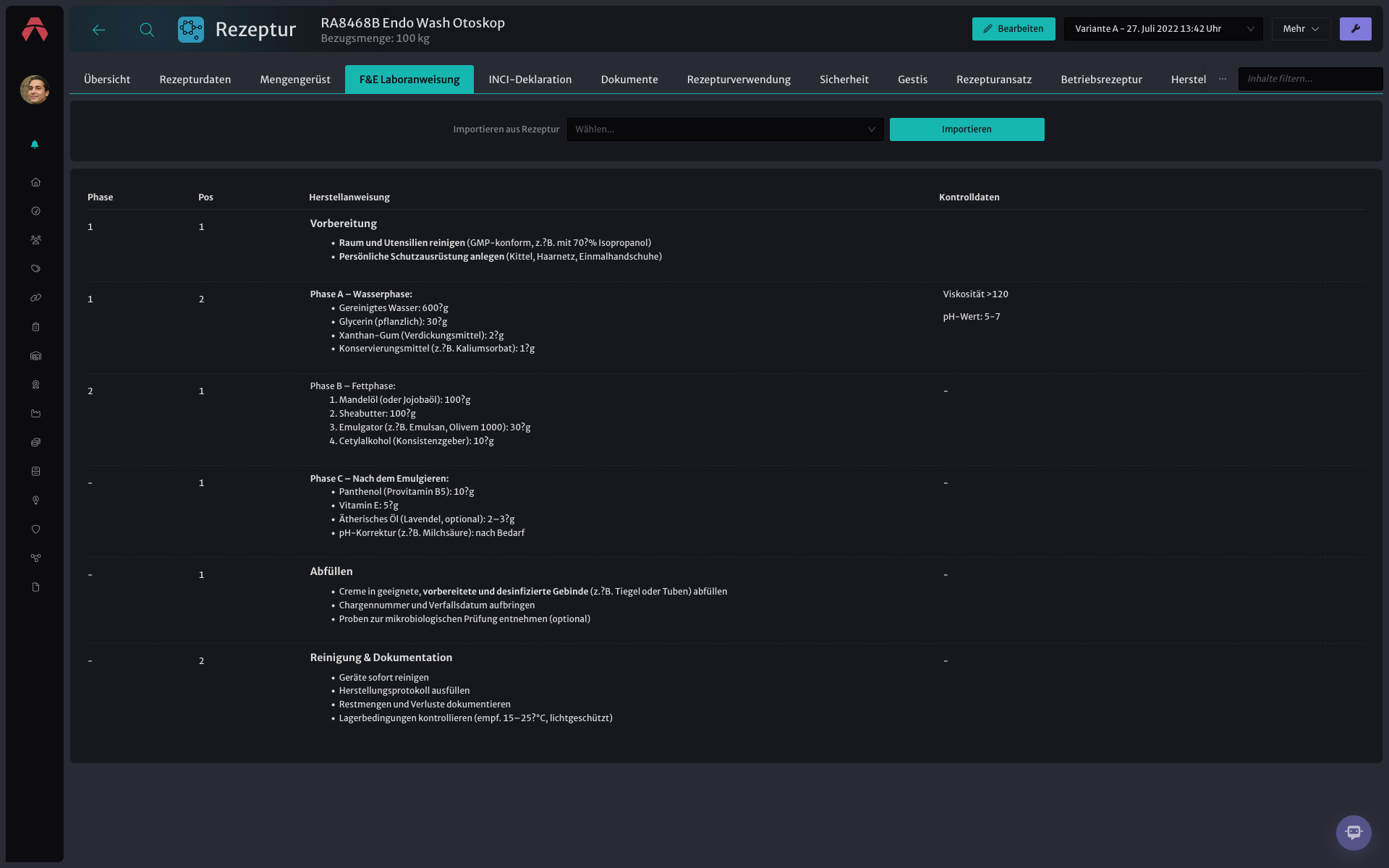Open notifications bell in sidebar
This screenshot has height=868, width=1389.
35,145
